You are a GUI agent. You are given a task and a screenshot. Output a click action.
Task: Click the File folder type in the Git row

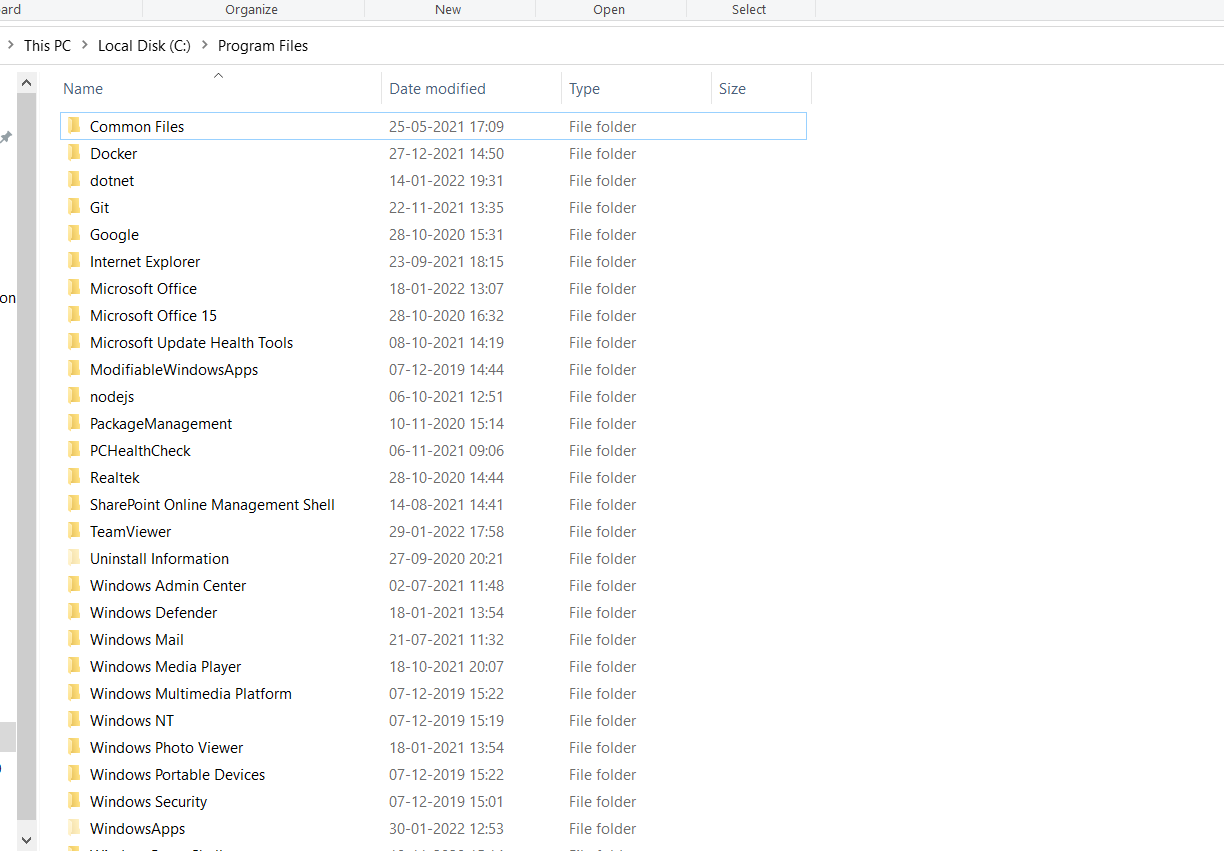point(603,207)
